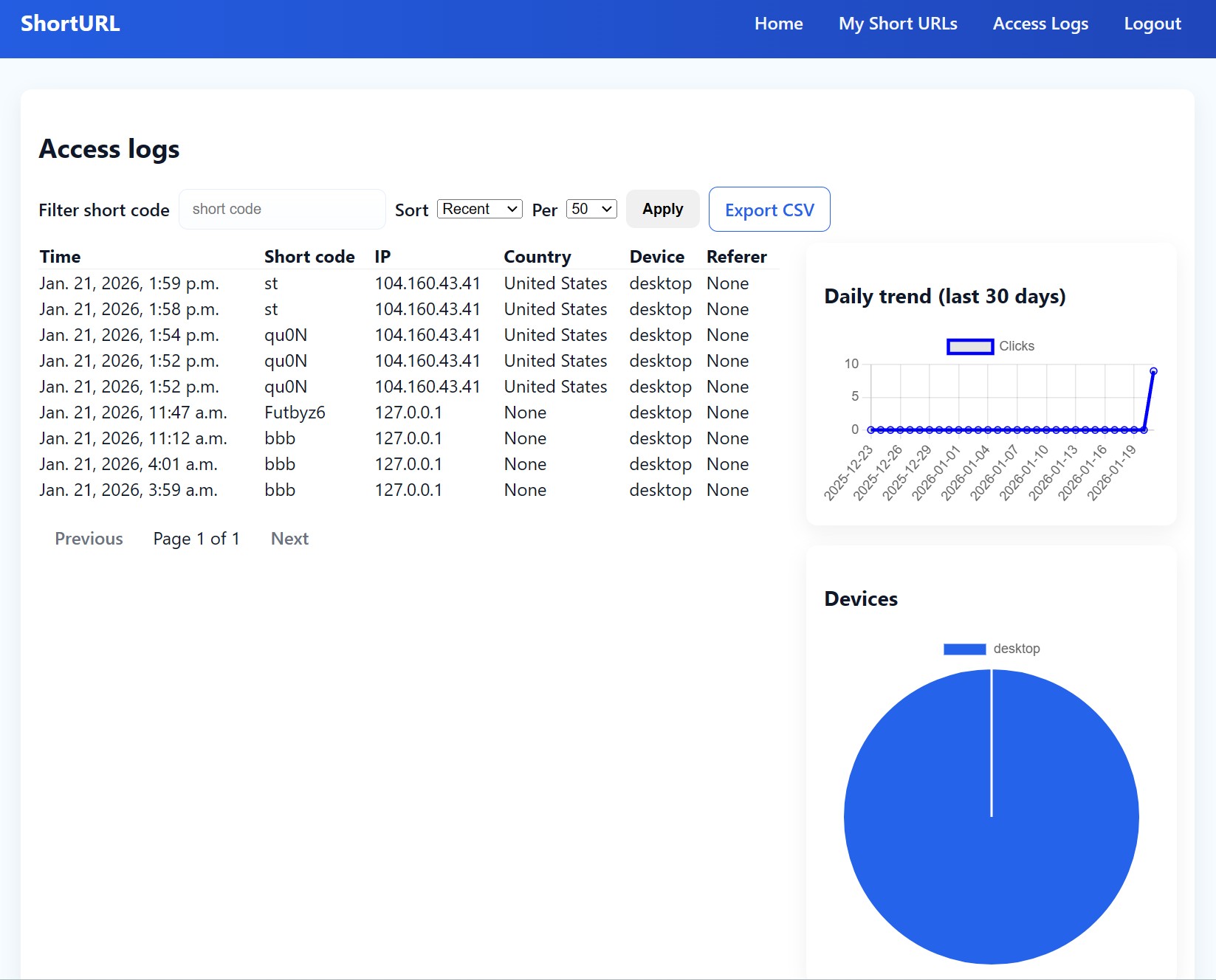Open the Sort dropdown set to Recent
The height and width of the screenshot is (980, 1216).
pos(480,209)
